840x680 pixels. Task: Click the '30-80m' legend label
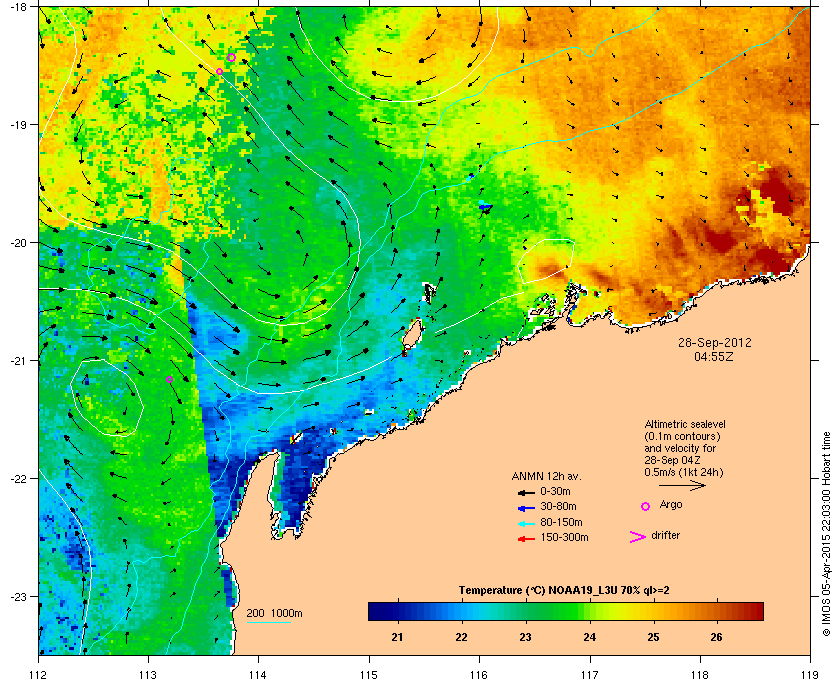click(558, 506)
